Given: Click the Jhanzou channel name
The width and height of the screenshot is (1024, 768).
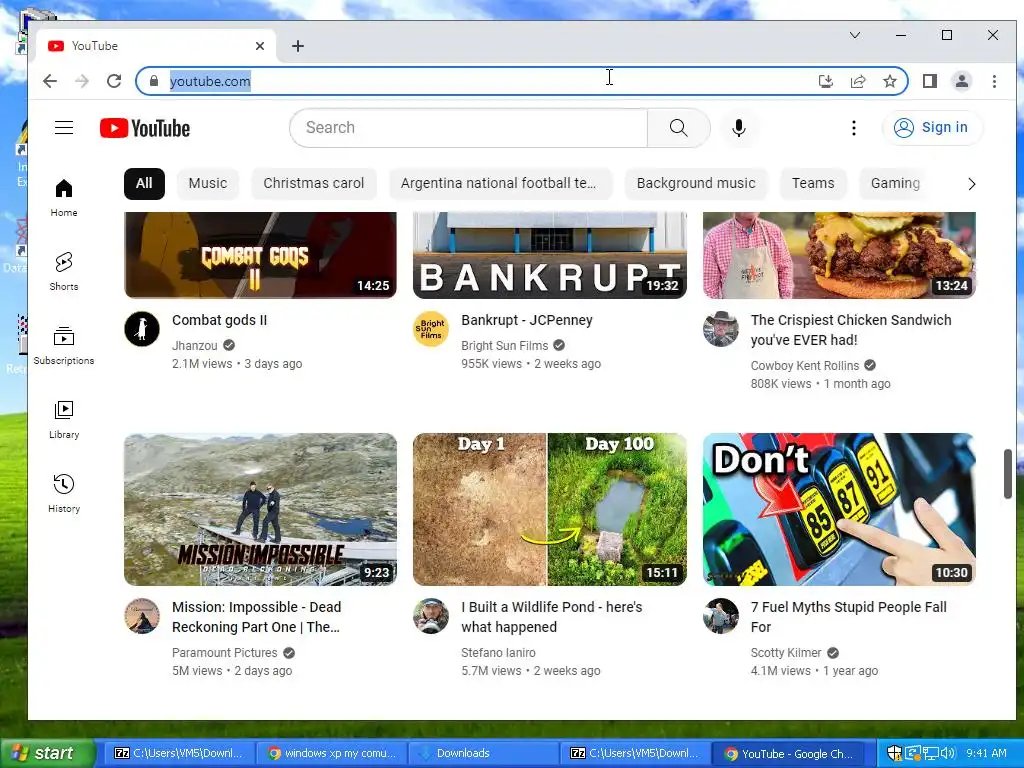Looking at the screenshot, I should (x=195, y=345).
